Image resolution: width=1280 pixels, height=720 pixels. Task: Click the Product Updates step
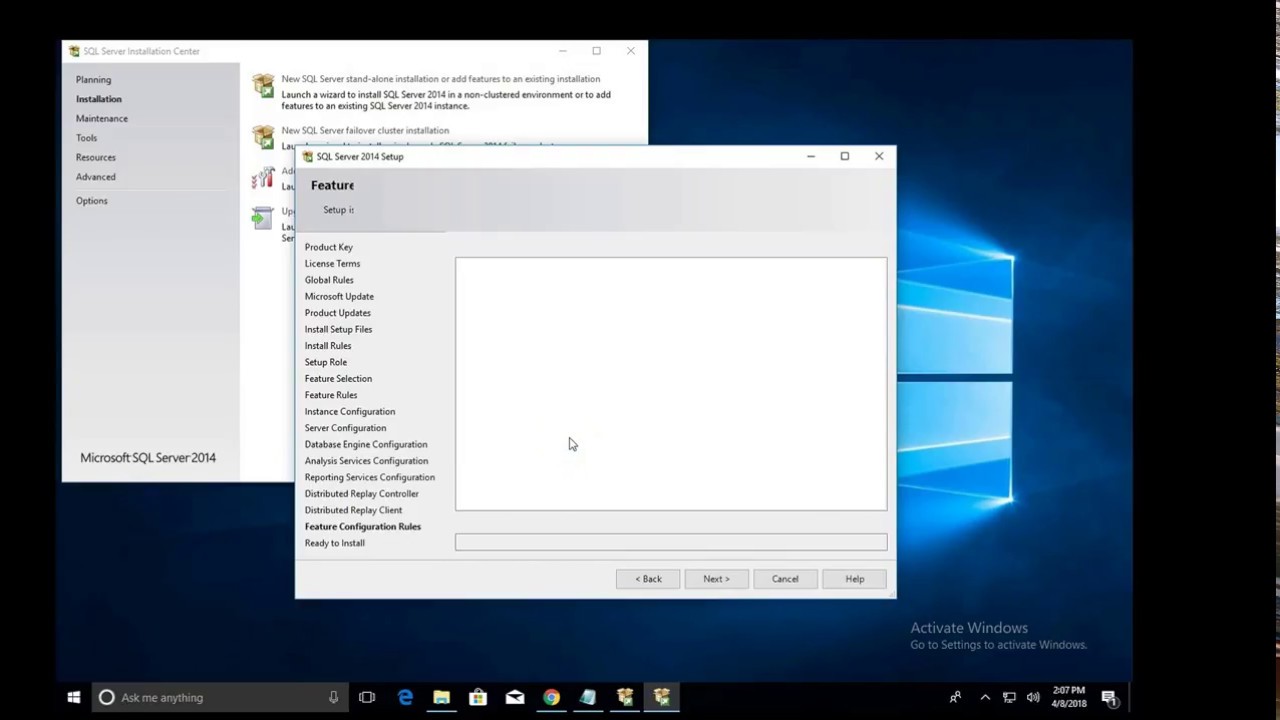pyautogui.click(x=338, y=313)
